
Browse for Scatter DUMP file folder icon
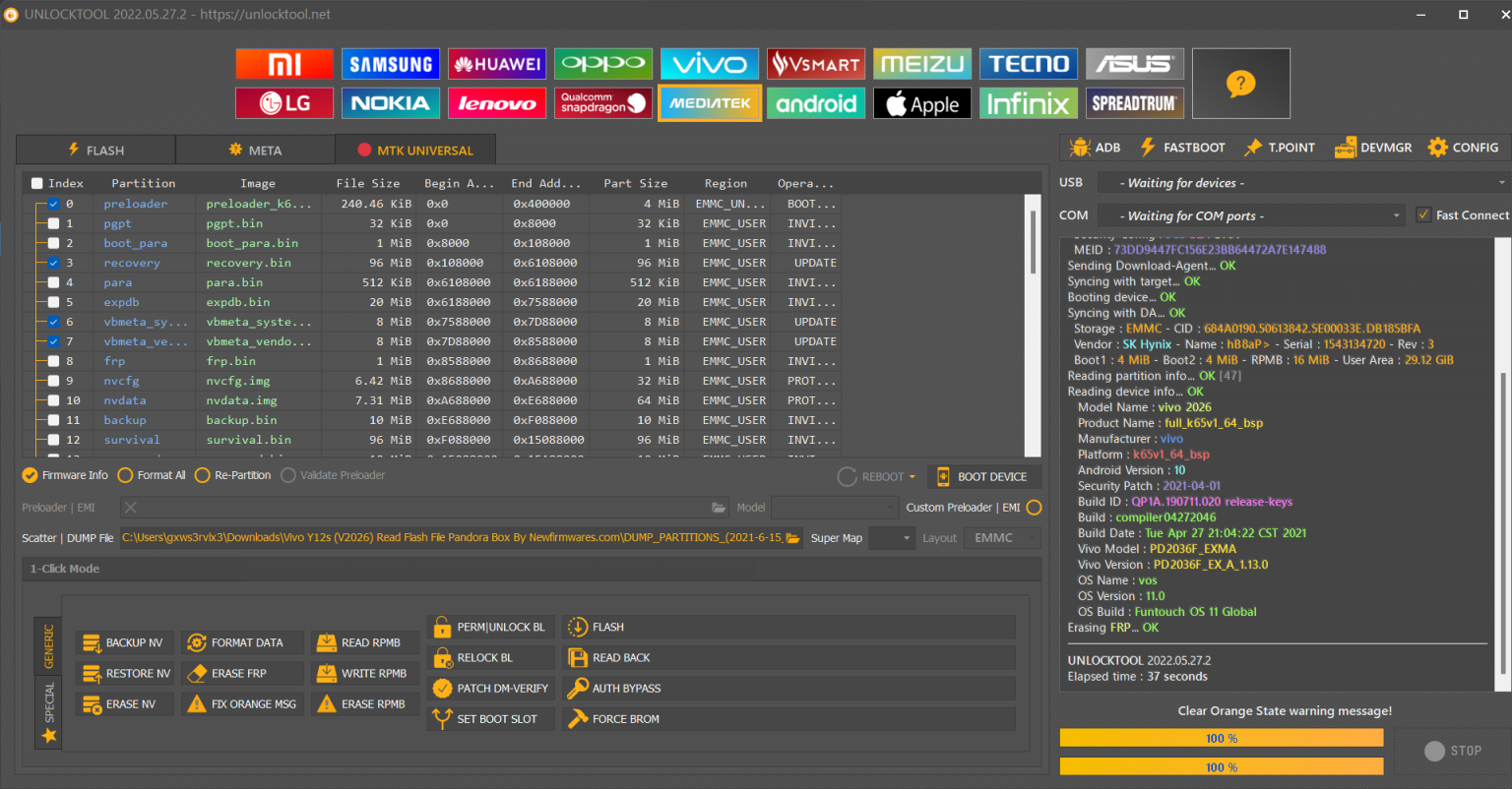pyautogui.click(x=793, y=538)
